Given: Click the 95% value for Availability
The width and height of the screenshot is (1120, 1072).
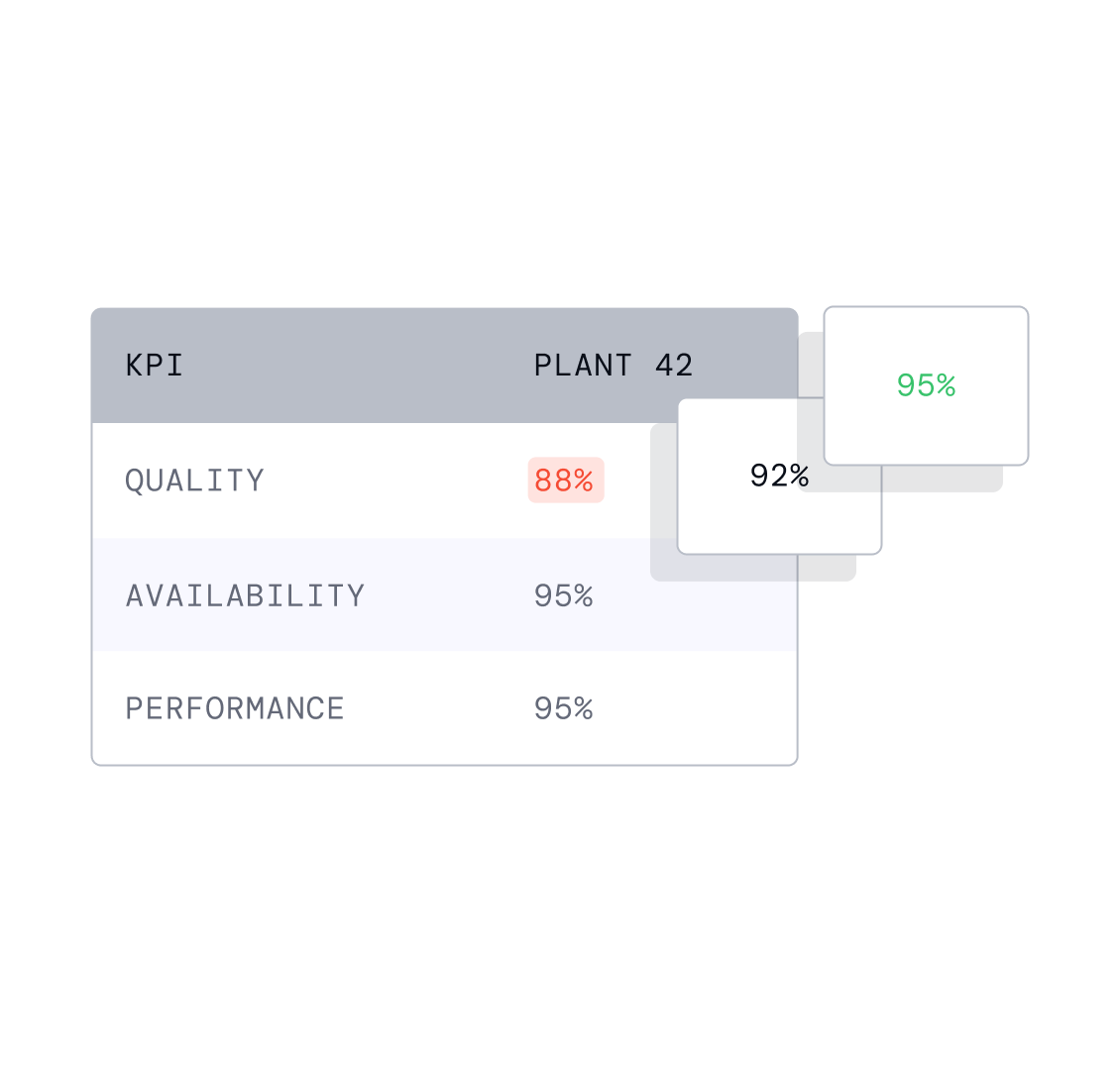Looking at the screenshot, I should 563,595.
